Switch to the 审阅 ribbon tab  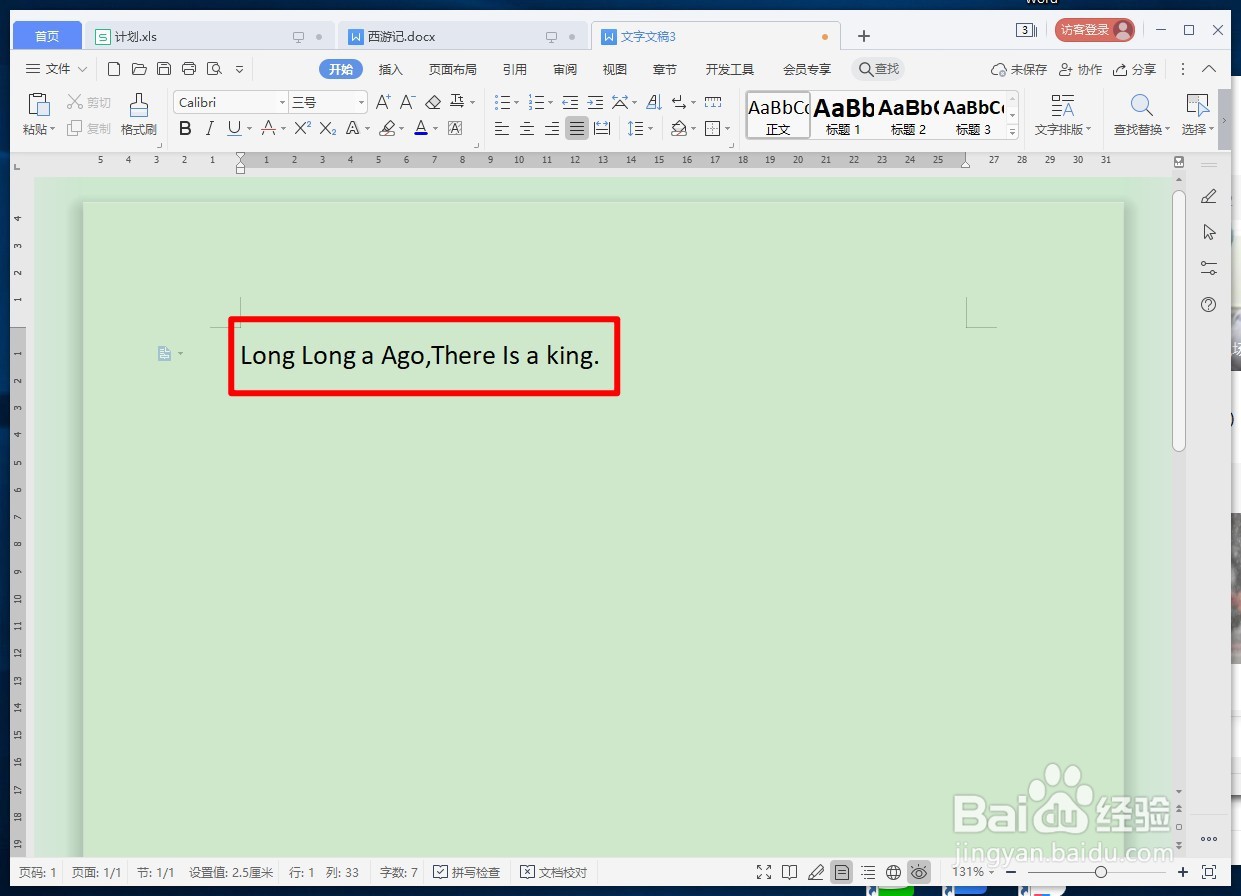point(565,69)
